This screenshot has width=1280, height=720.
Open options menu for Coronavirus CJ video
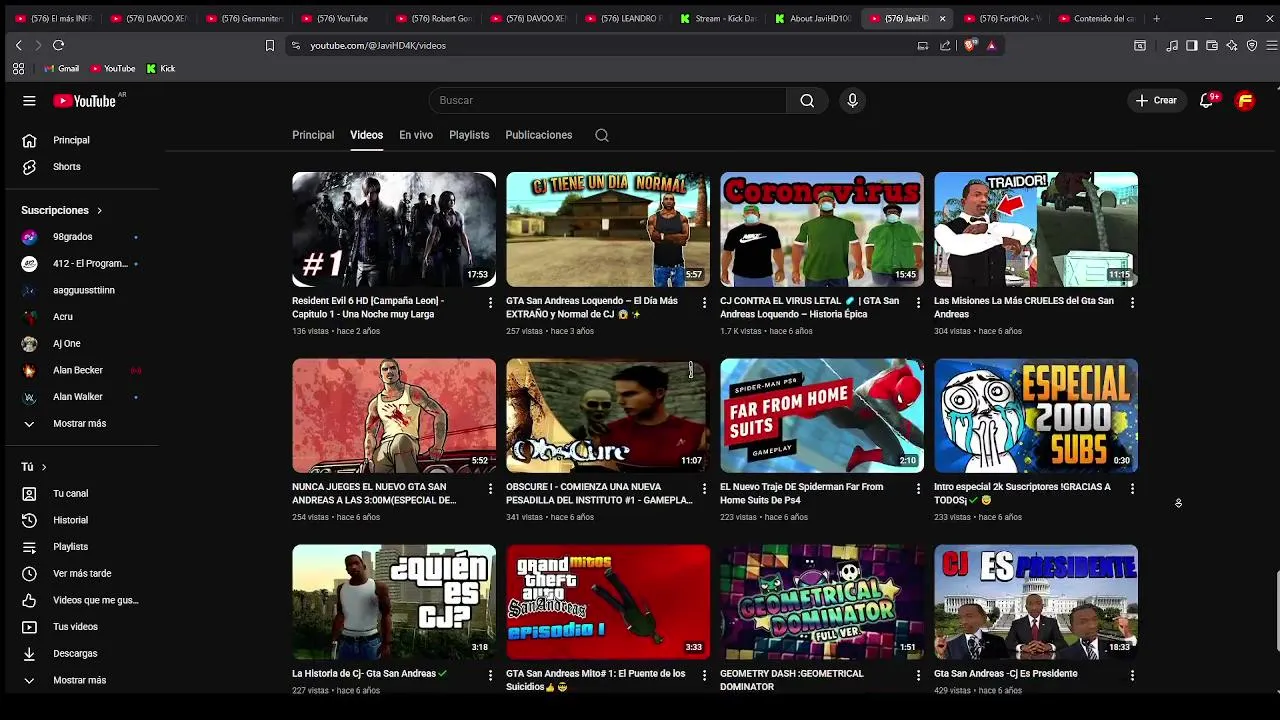click(918, 302)
